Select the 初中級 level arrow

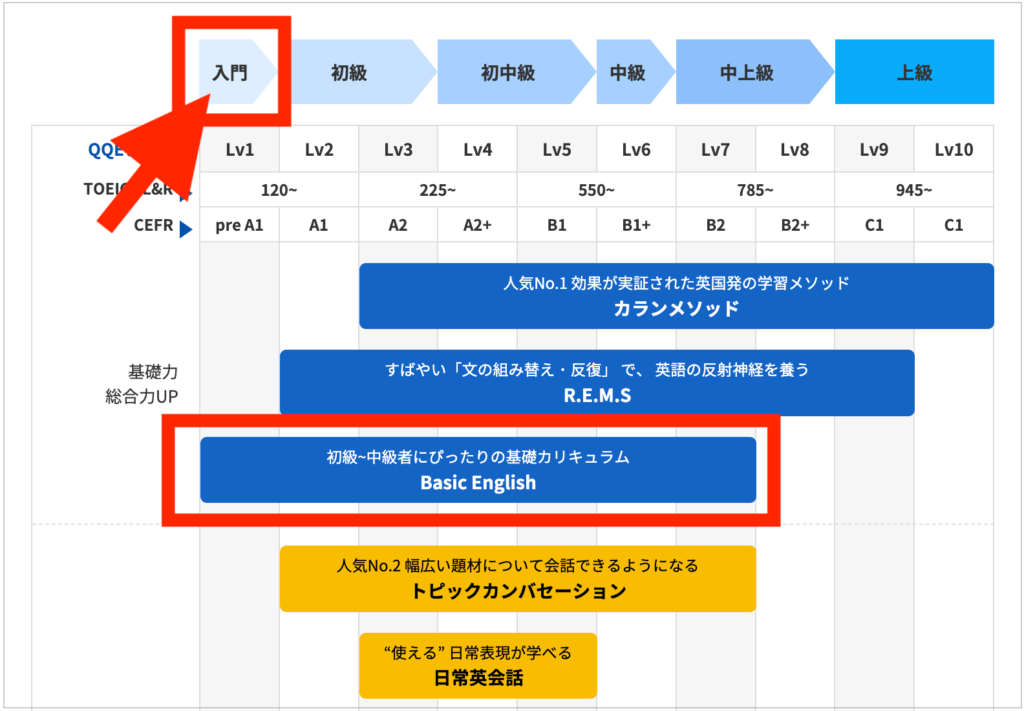(x=508, y=73)
